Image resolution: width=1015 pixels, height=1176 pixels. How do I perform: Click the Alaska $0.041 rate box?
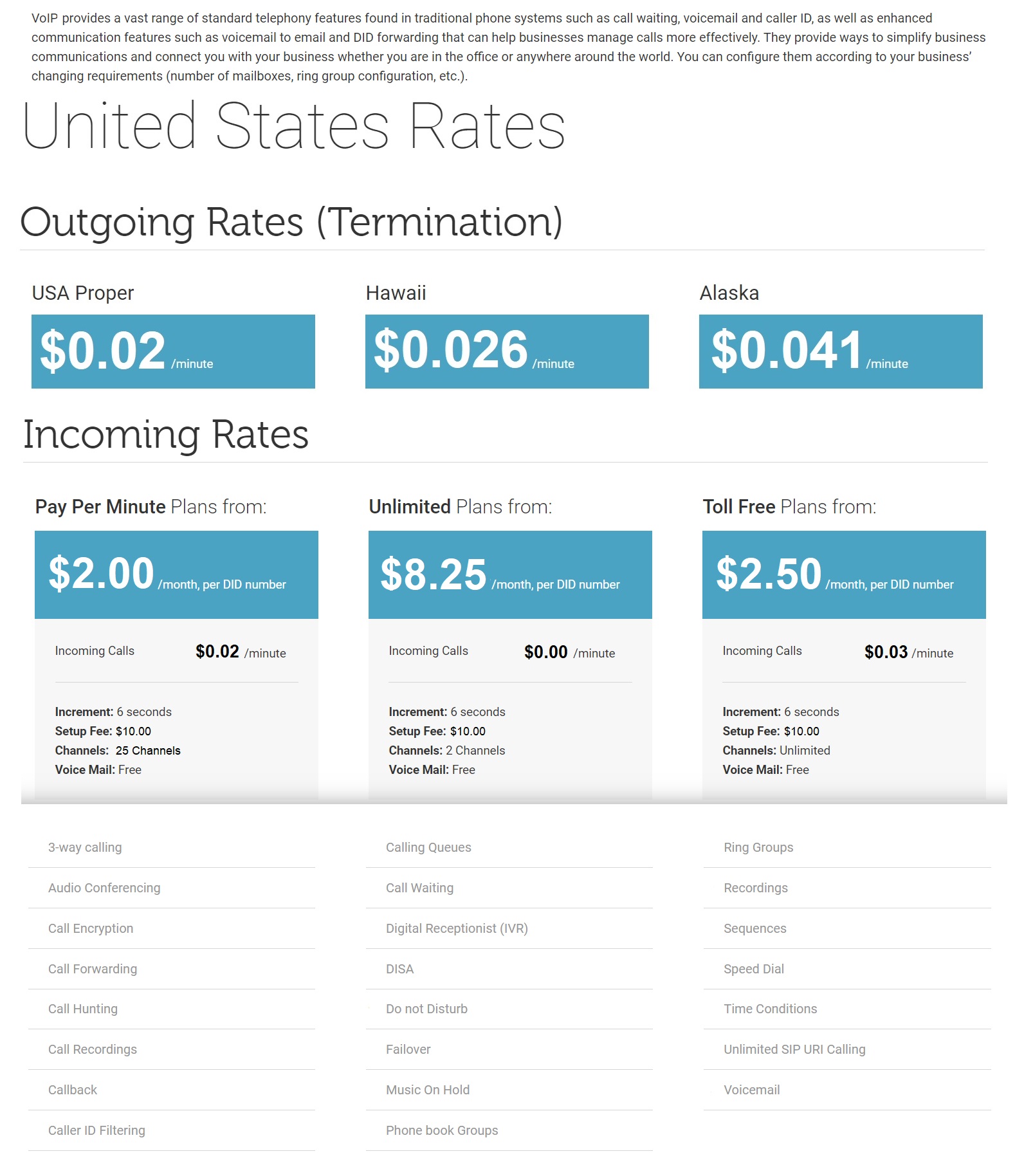point(841,351)
